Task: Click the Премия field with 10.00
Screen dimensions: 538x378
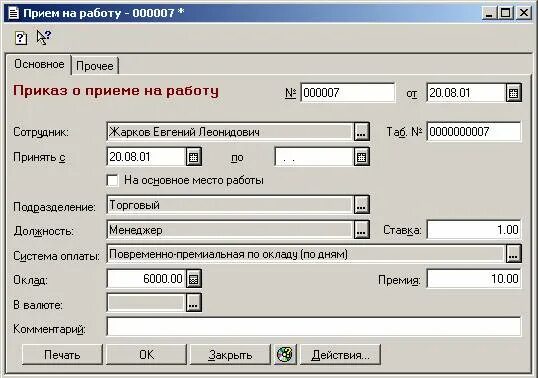Action: coord(474,279)
